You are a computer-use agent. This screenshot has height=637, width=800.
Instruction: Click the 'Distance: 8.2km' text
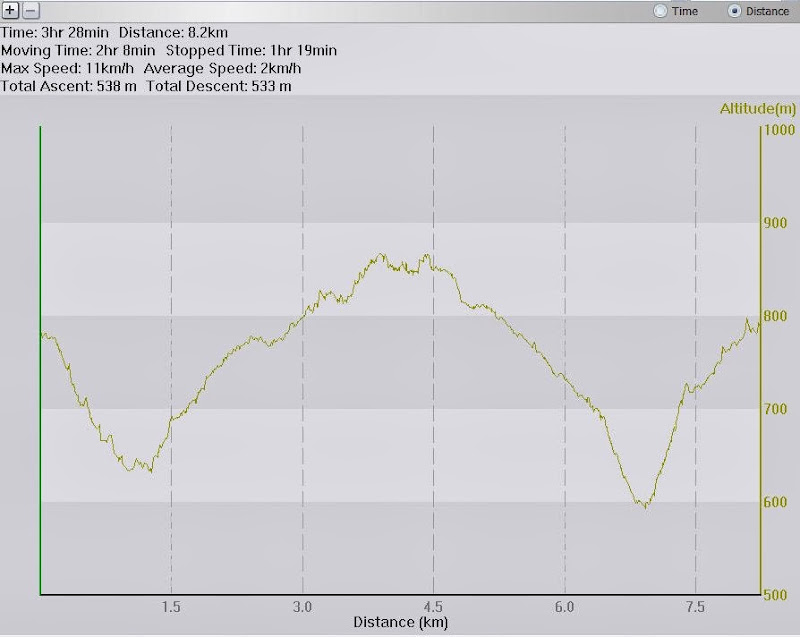tap(173, 33)
